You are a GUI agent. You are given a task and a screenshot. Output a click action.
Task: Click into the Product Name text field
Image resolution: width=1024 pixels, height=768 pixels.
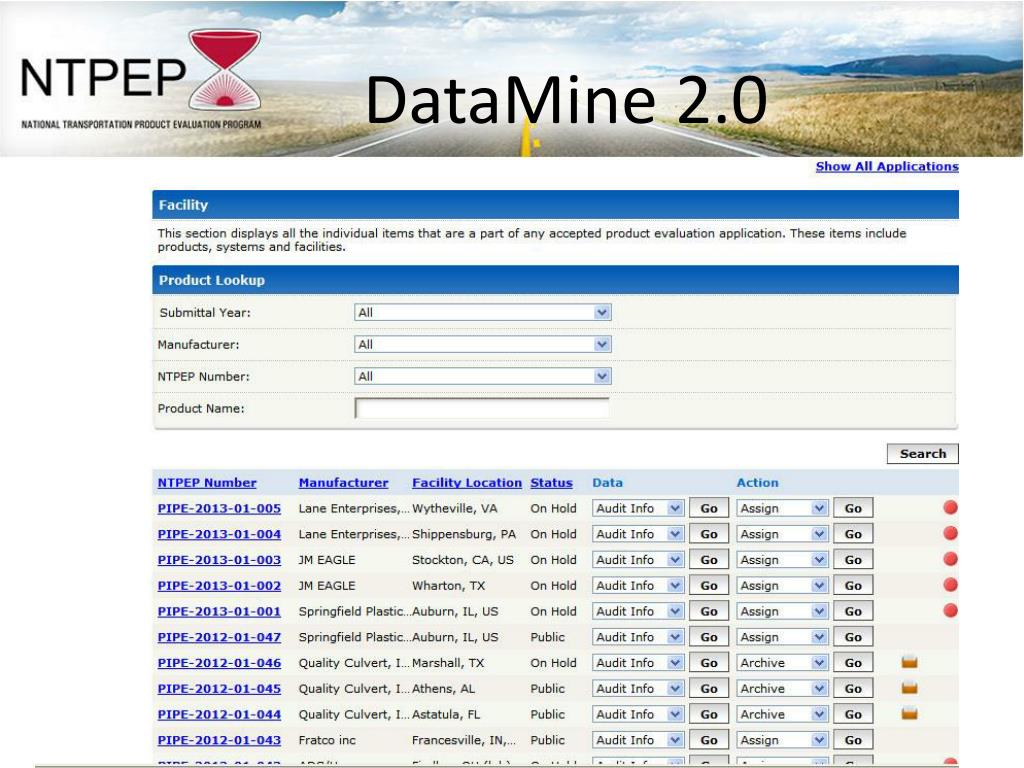click(482, 408)
